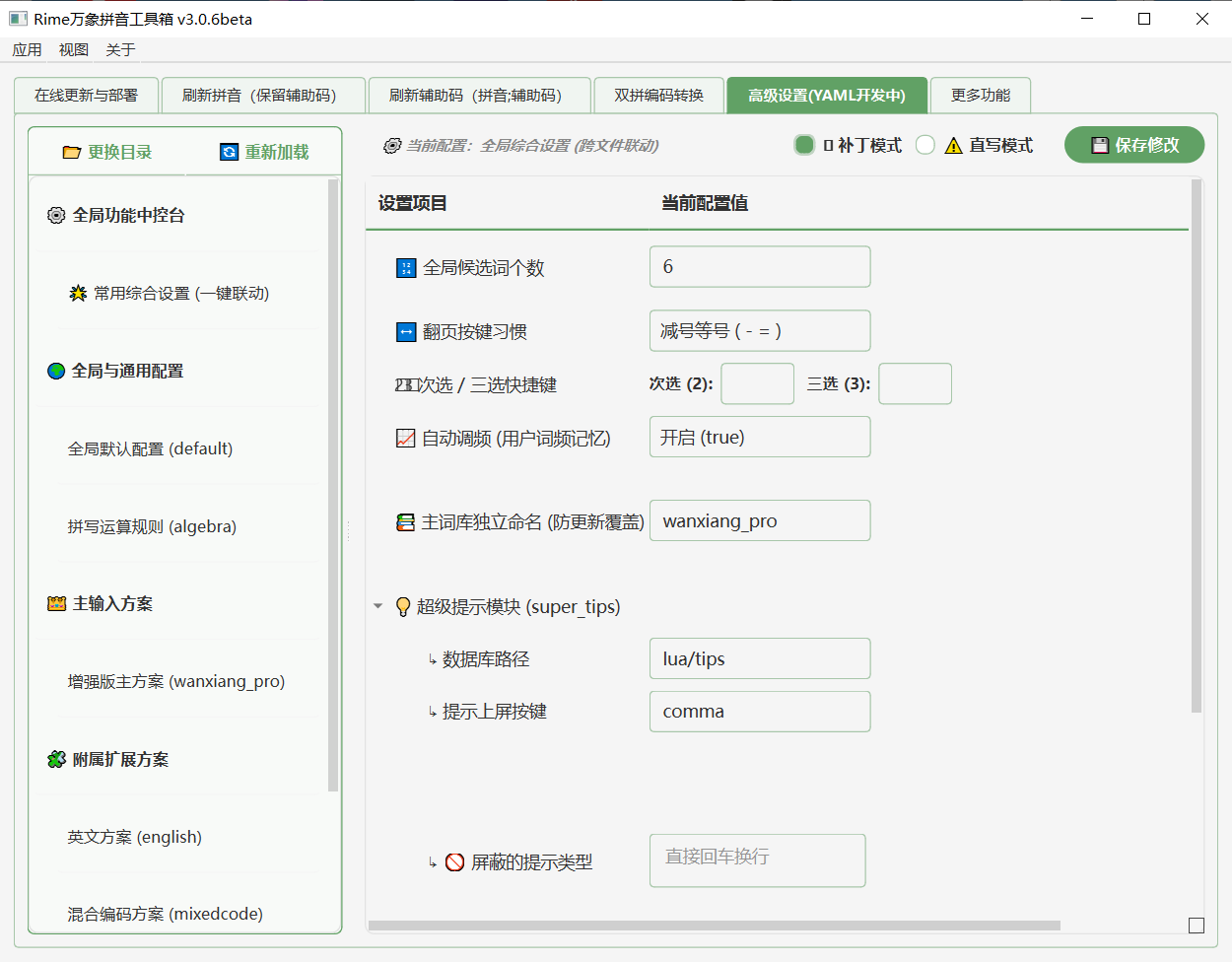Image resolution: width=1232 pixels, height=962 pixels.
Task: Open the 视图 menu
Action: coord(74,50)
